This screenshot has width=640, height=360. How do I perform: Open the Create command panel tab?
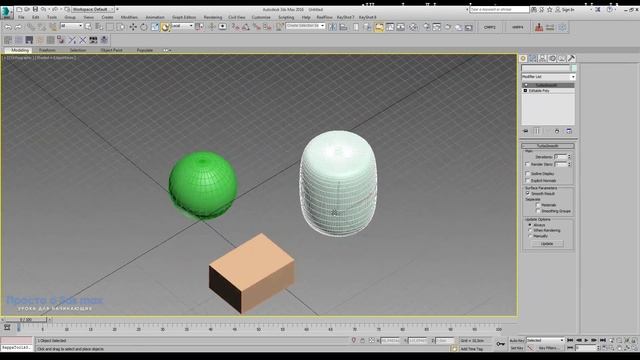pos(523,58)
